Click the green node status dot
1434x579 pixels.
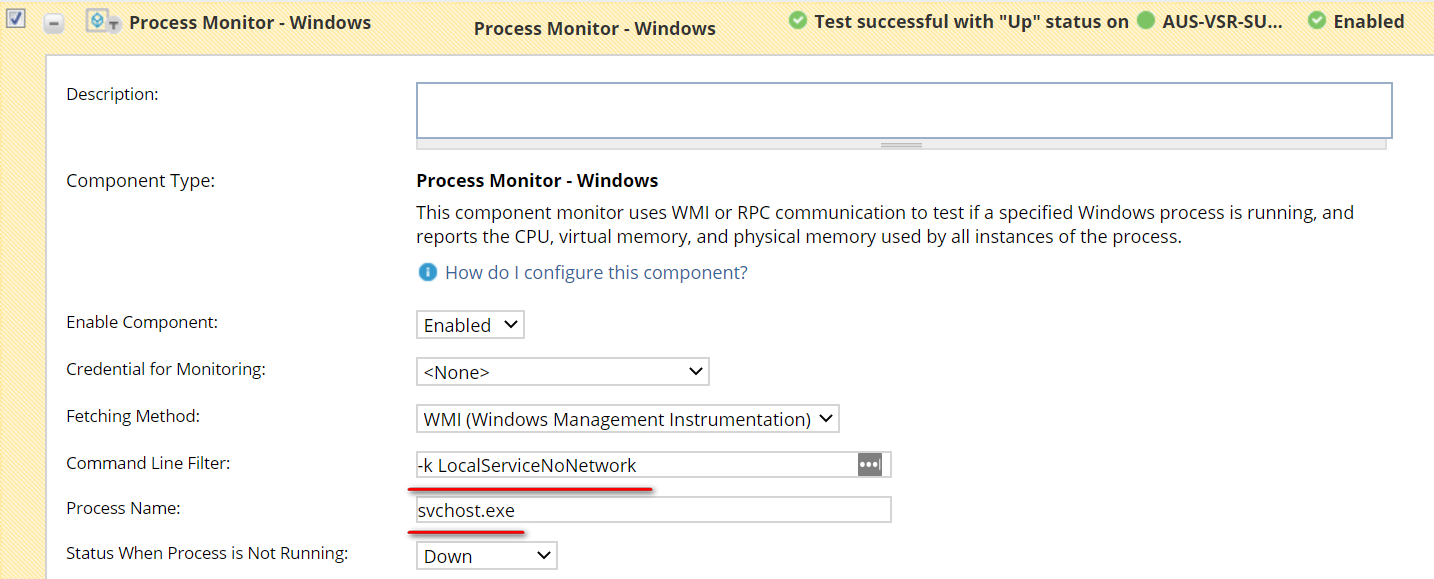pos(1146,21)
